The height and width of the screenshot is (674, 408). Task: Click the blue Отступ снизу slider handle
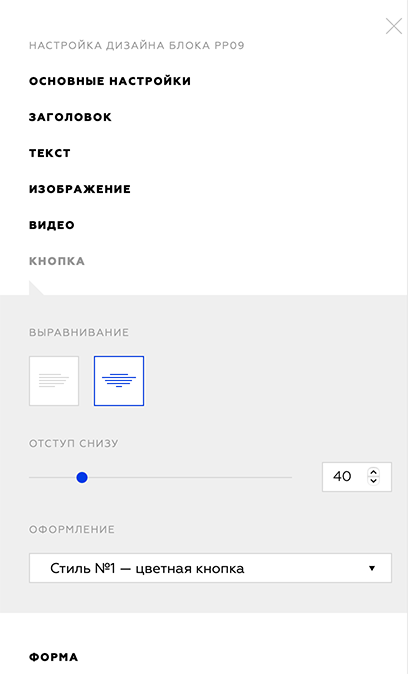coord(82,477)
